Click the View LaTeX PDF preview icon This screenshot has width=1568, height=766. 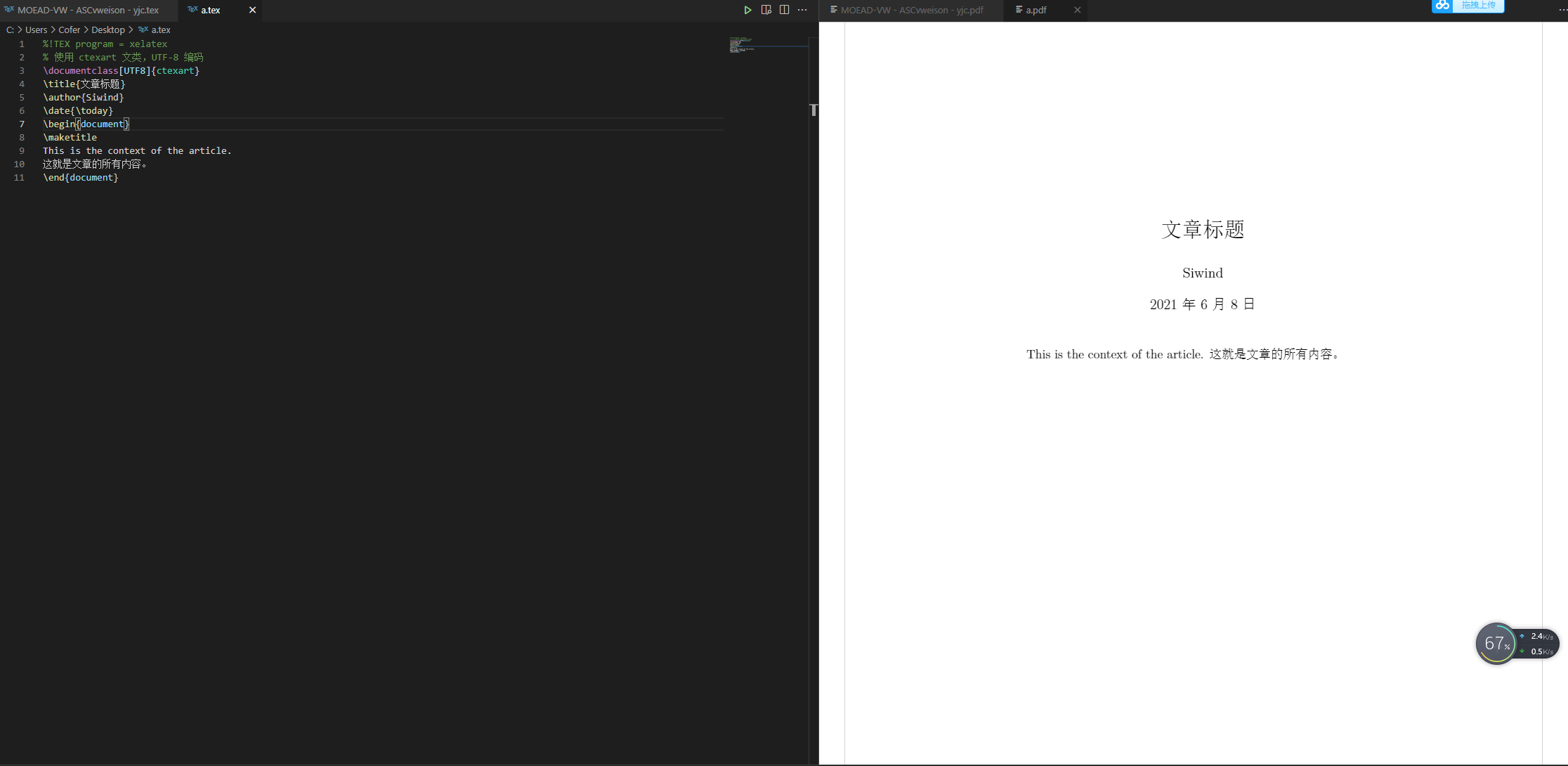(x=766, y=10)
